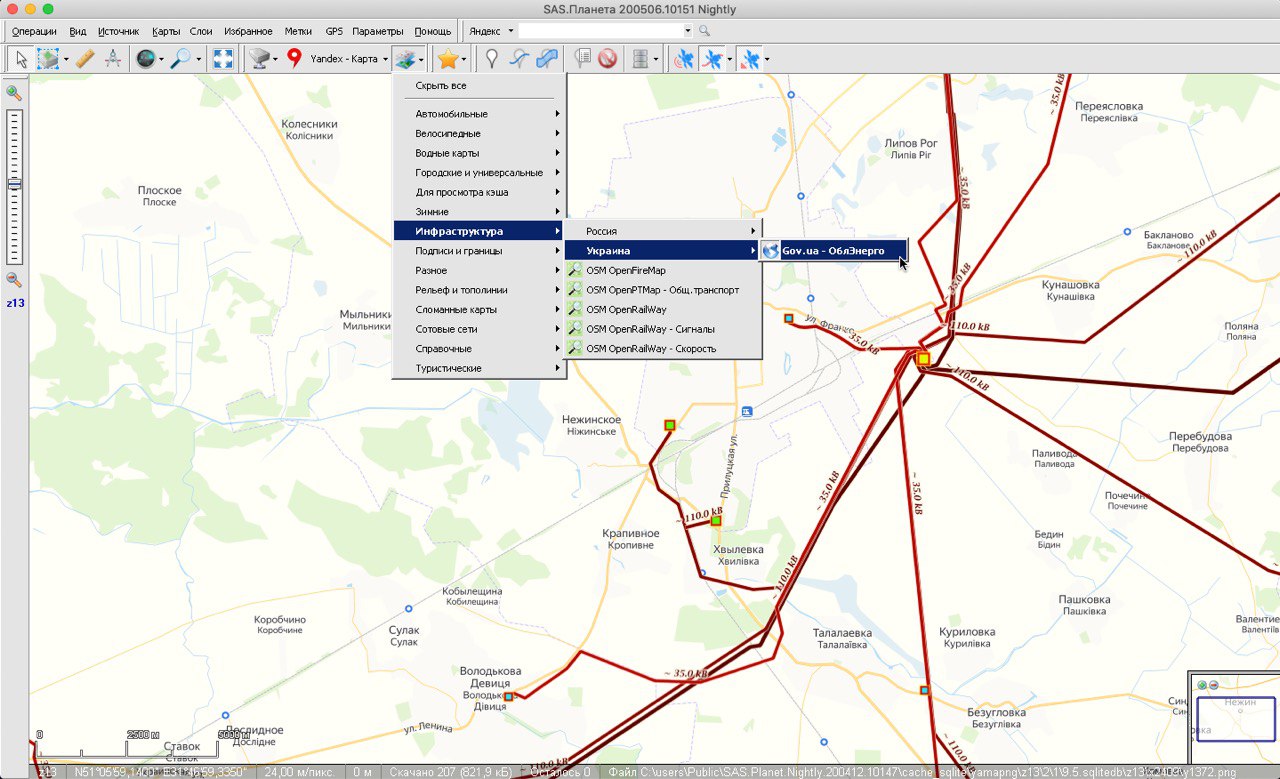Viewport: 1280px width, 779px height.
Task: Open the Источник menu
Action: tap(119, 31)
